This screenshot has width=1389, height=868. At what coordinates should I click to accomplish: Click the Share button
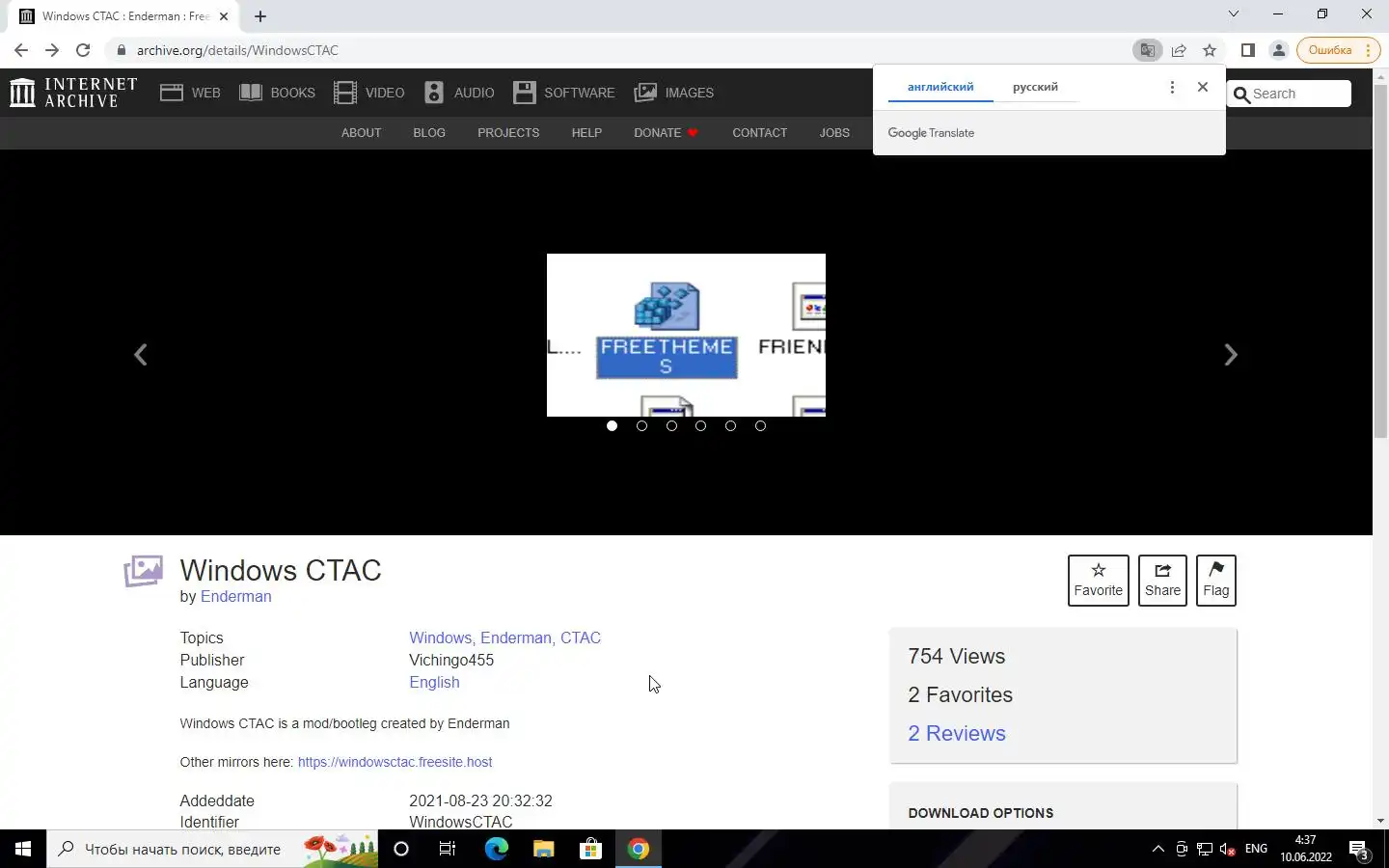(x=1162, y=581)
